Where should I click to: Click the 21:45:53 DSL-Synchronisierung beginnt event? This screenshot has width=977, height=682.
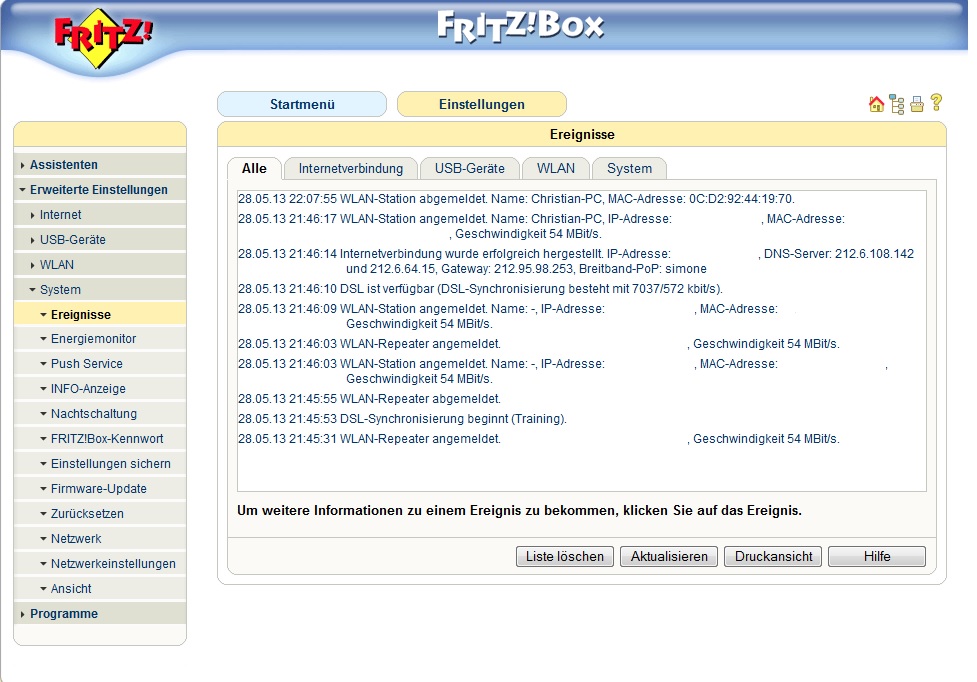point(403,418)
